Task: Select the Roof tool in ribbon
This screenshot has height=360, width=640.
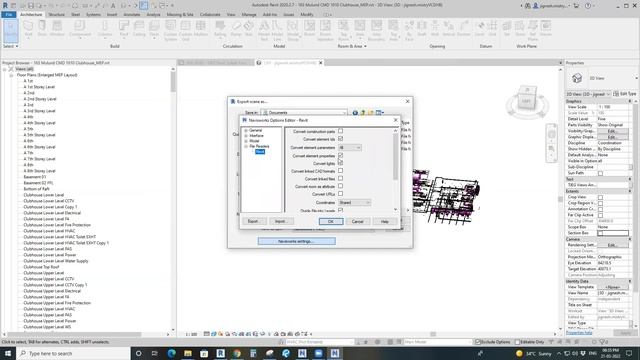Action: pyautogui.click(x=124, y=29)
